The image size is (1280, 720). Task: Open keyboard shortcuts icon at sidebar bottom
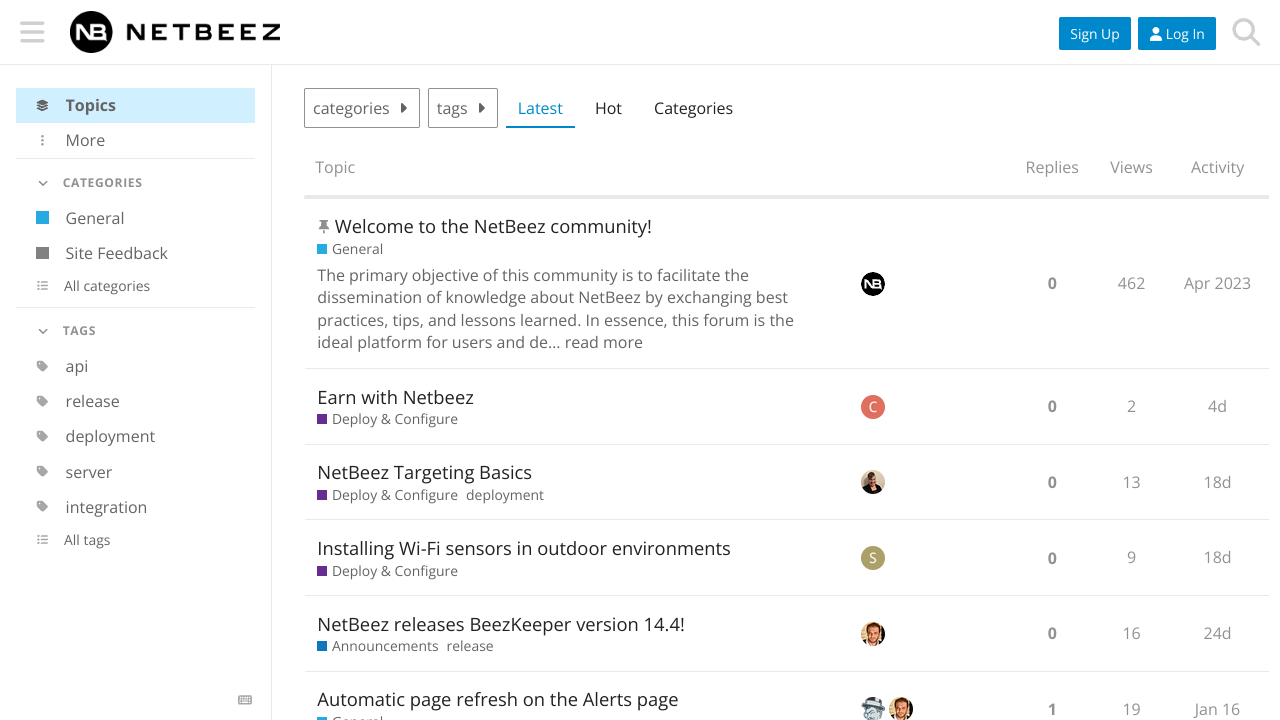point(245,700)
